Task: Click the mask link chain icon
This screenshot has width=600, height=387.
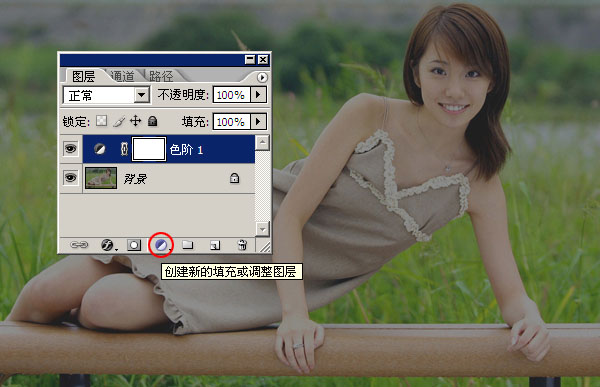Action: (x=124, y=149)
